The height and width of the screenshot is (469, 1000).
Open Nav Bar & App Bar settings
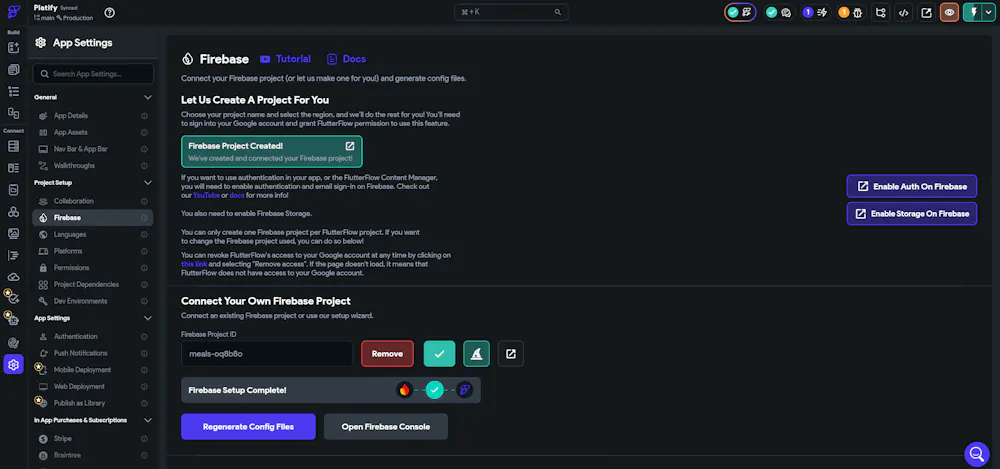click(x=92, y=149)
